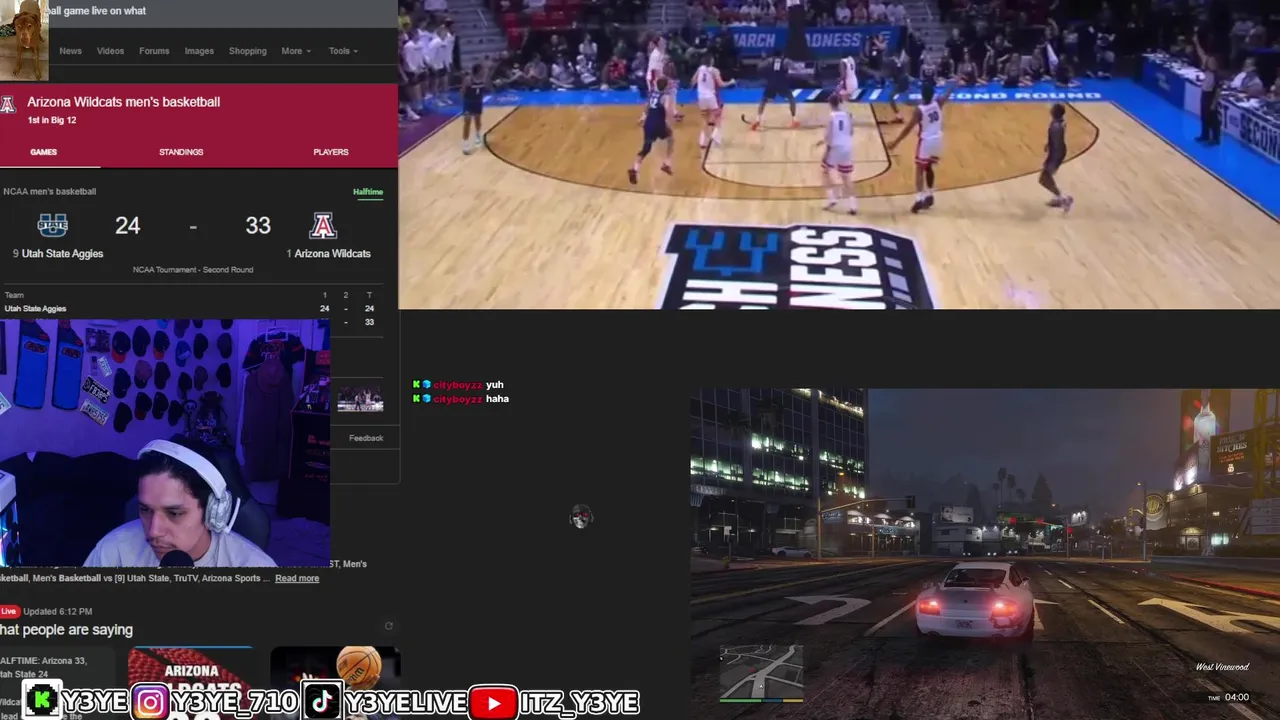Click the TikTok logo in the bottom banner
The height and width of the screenshot is (720, 1280).
[321, 703]
